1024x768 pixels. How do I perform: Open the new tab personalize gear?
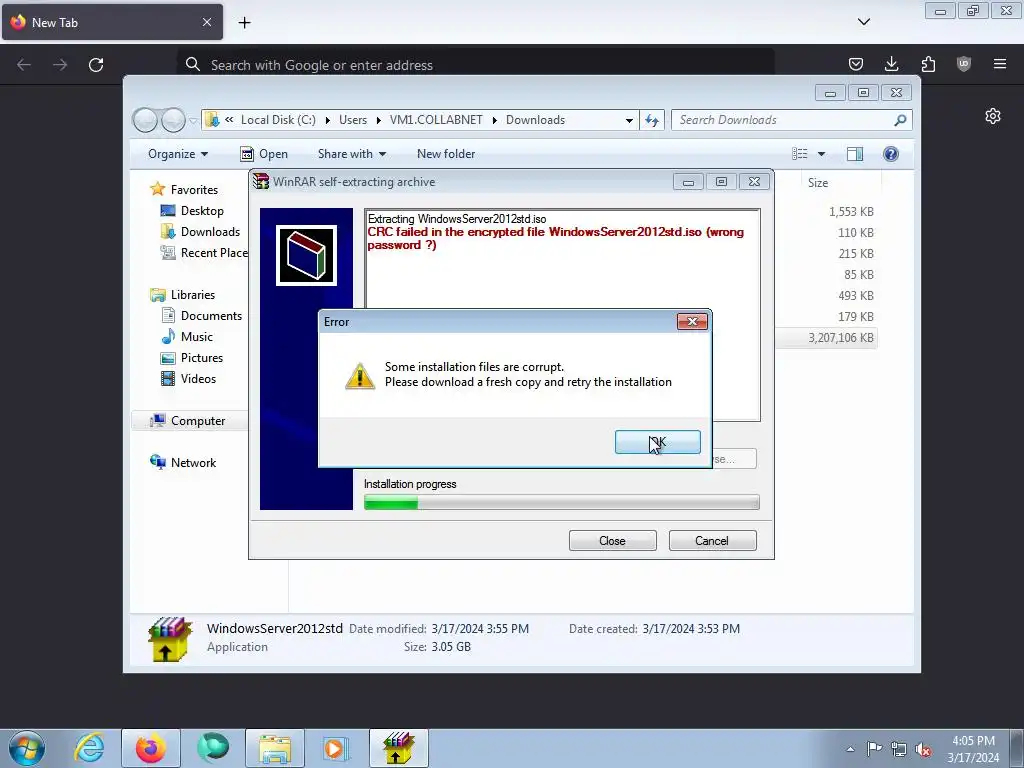[993, 116]
